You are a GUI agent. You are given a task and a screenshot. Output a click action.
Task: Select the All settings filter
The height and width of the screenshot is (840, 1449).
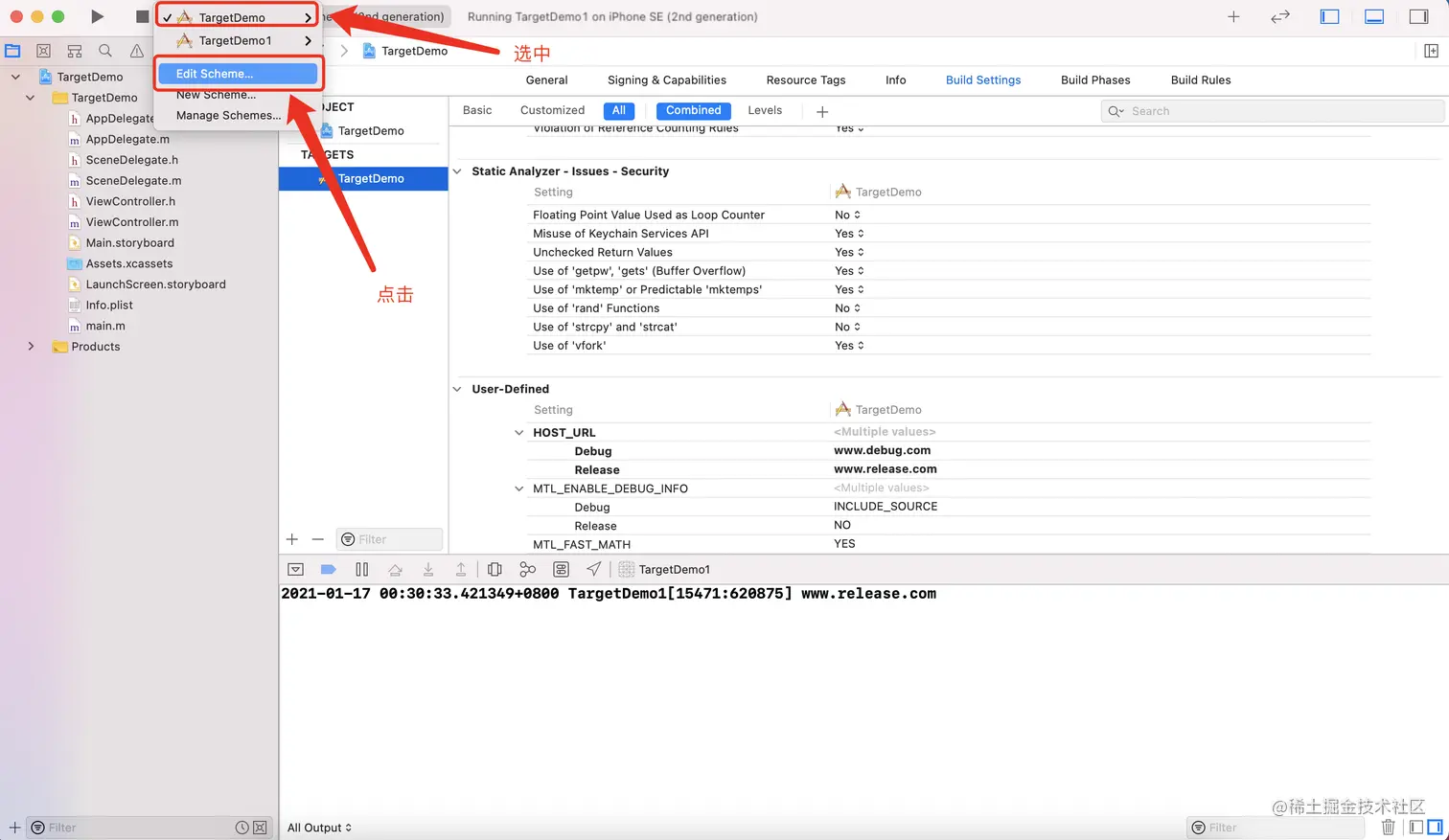click(619, 110)
